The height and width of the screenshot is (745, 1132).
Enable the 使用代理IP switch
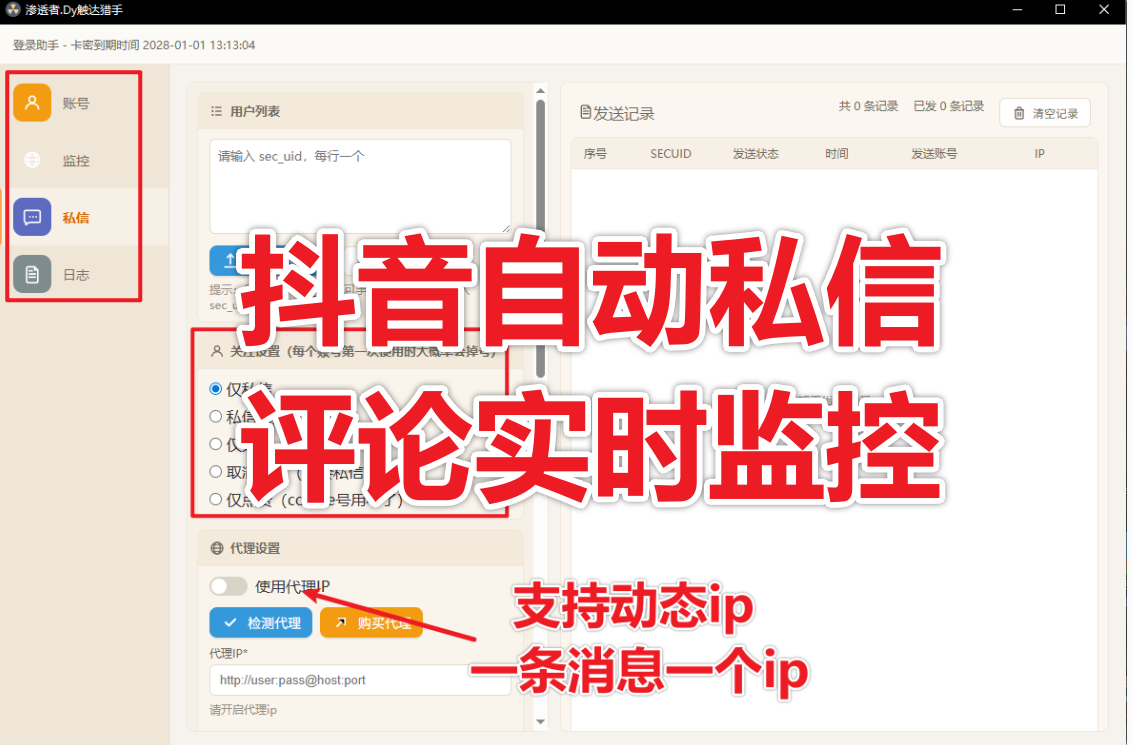[228, 585]
